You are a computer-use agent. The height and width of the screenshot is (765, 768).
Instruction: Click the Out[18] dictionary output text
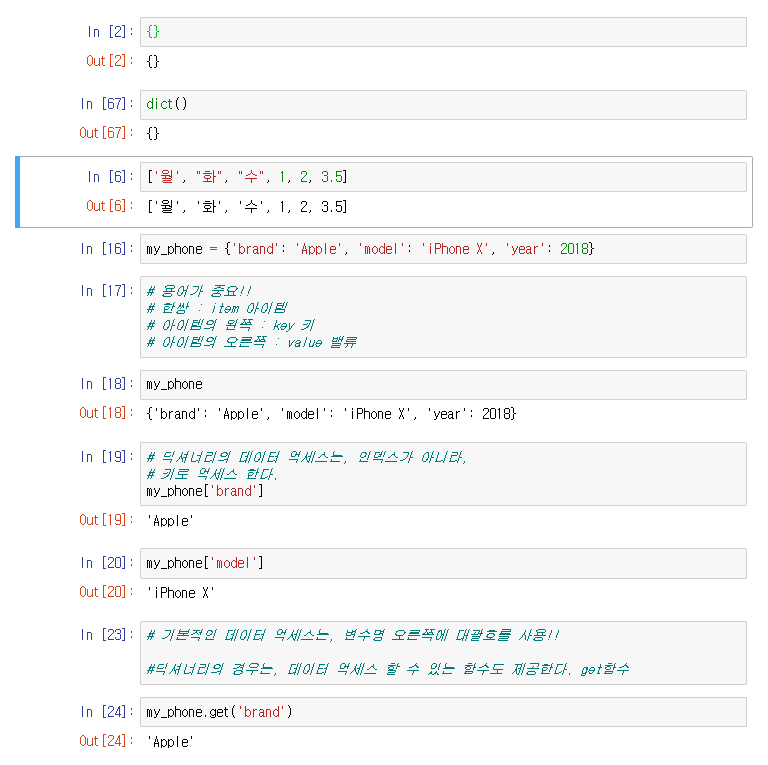pyautogui.click(x=331, y=414)
